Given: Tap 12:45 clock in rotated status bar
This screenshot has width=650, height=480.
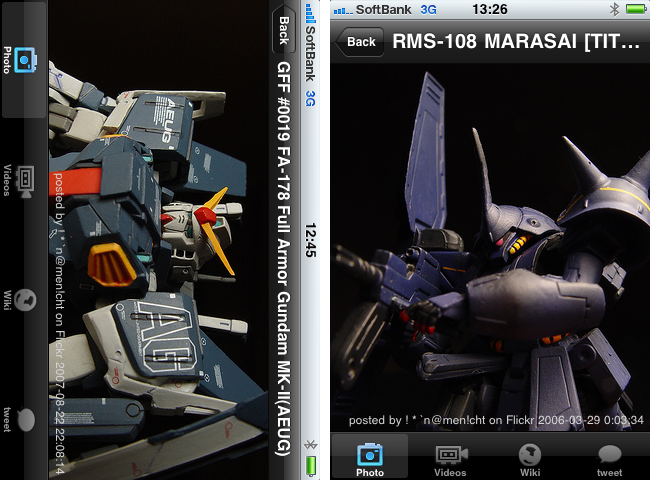Looking at the screenshot, I should (311, 240).
